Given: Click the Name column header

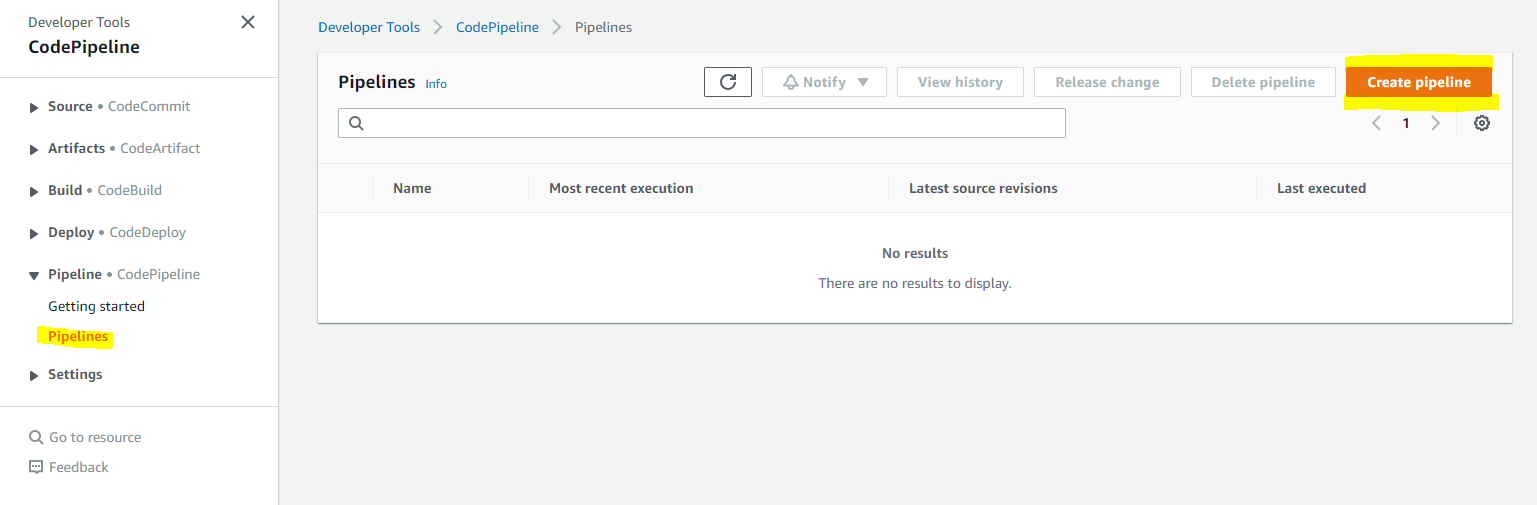Looking at the screenshot, I should (x=412, y=188).
